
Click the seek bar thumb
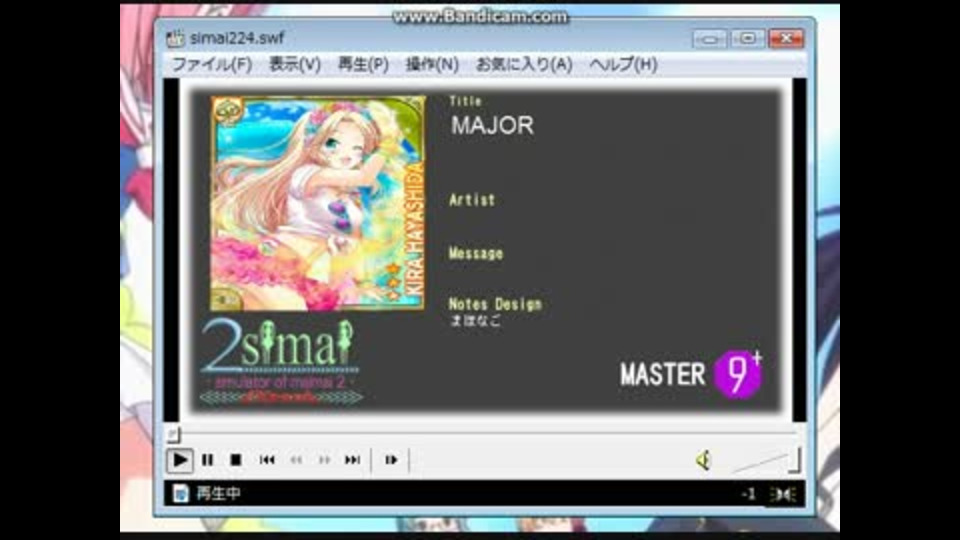[173, 434]
